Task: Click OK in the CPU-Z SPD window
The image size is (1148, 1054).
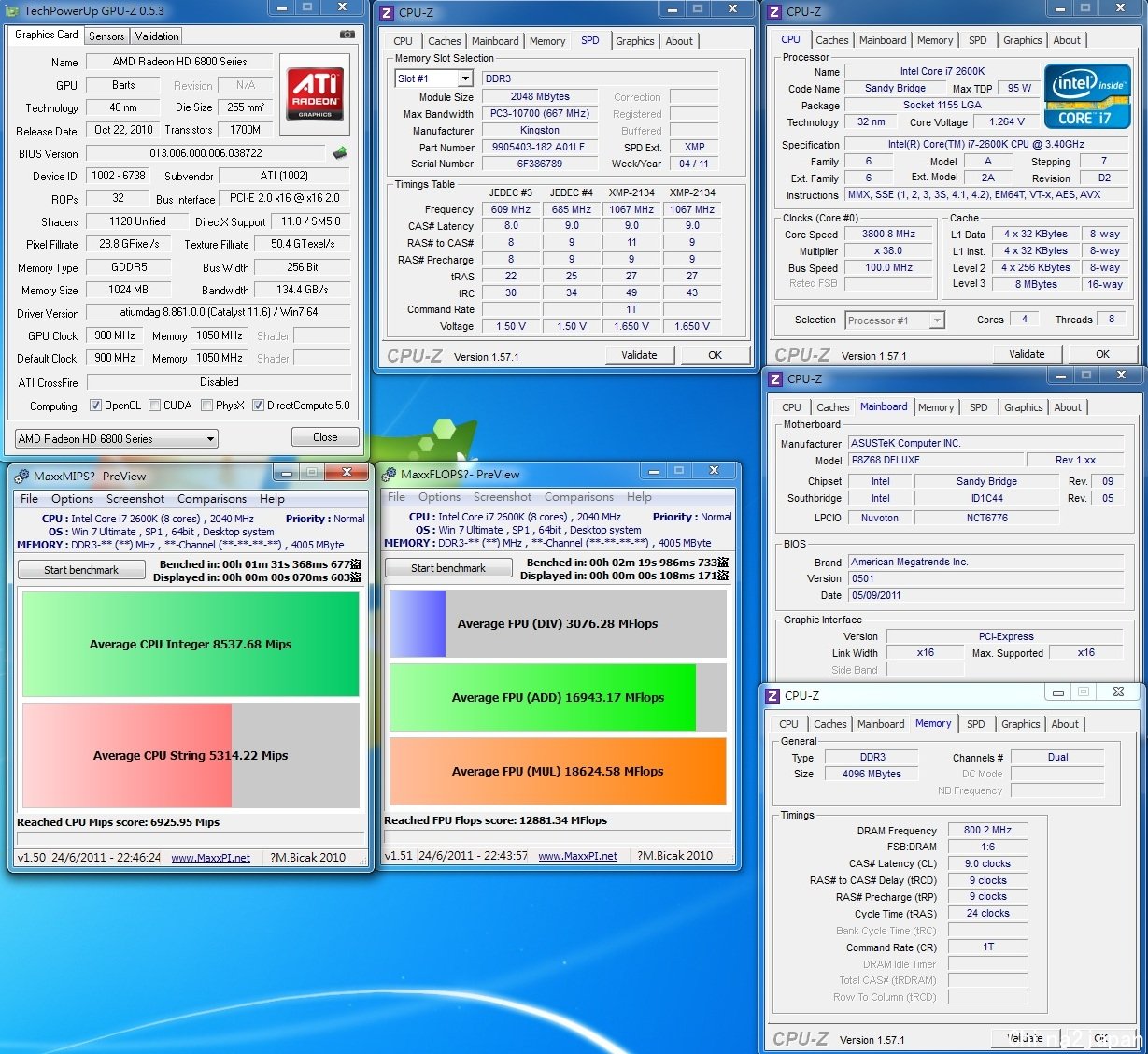Action: pos(715,355)
